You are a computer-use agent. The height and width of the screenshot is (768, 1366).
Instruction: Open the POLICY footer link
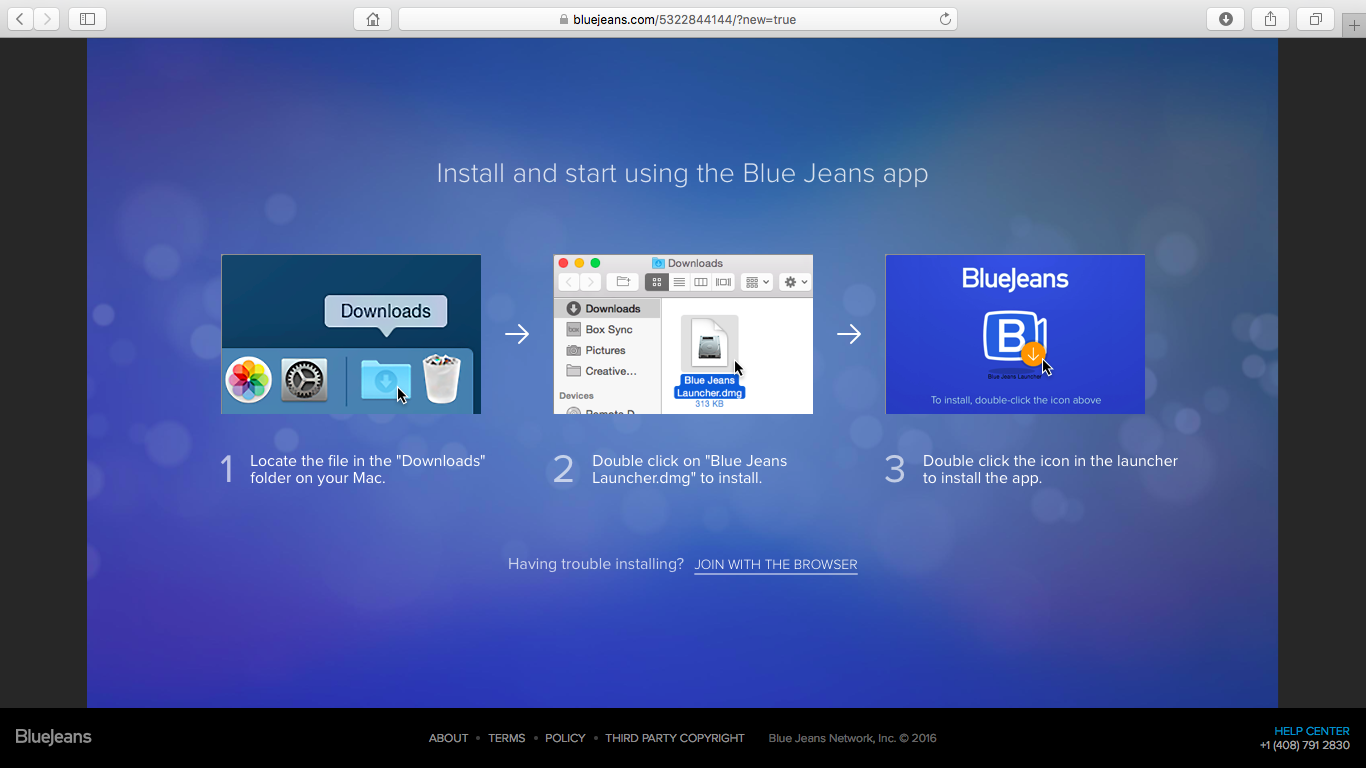click(565, 738)
